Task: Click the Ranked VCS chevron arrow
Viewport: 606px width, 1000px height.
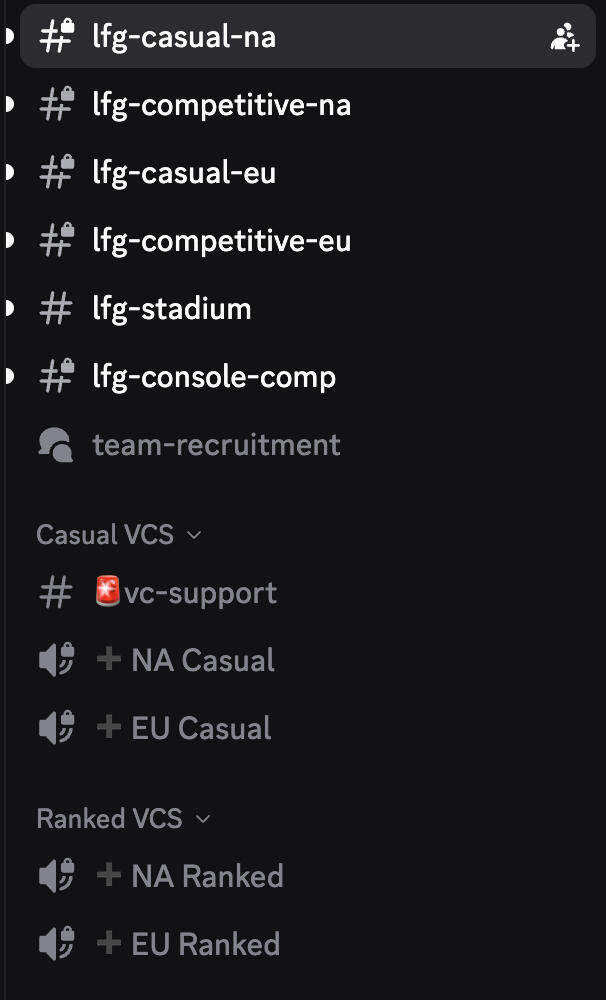Action: (203, 819)
